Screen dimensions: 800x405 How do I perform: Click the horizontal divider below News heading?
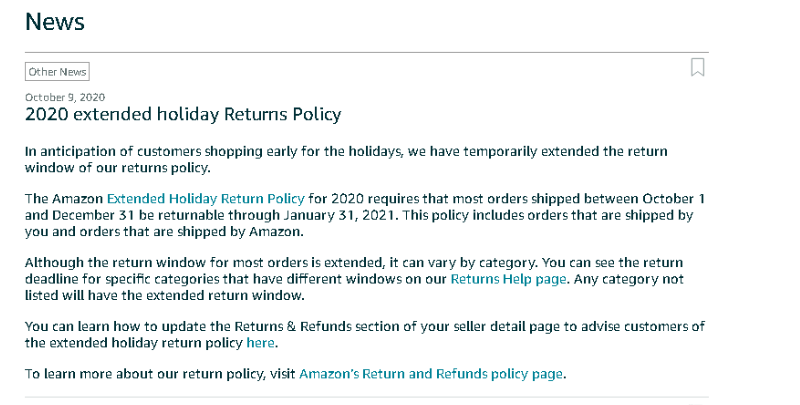coord(366,52)
